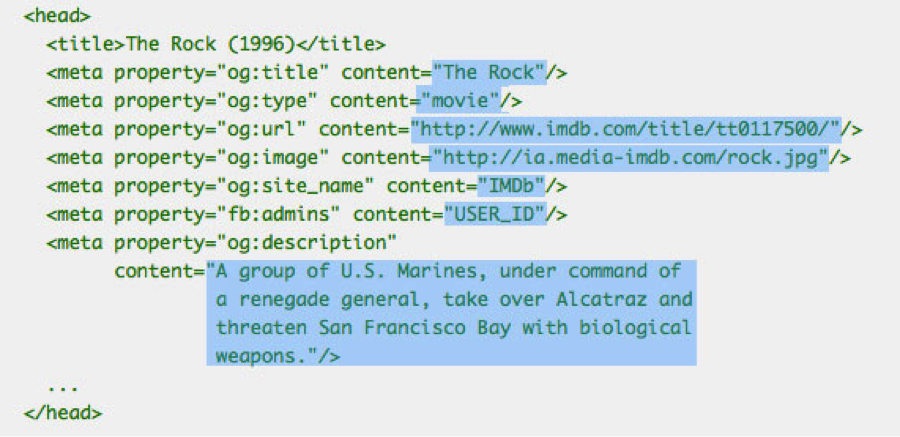Select highlighted value "The Rock" of og:title
Image resolution: width=900 pixels, height=437 pixels.
(490, 72)
